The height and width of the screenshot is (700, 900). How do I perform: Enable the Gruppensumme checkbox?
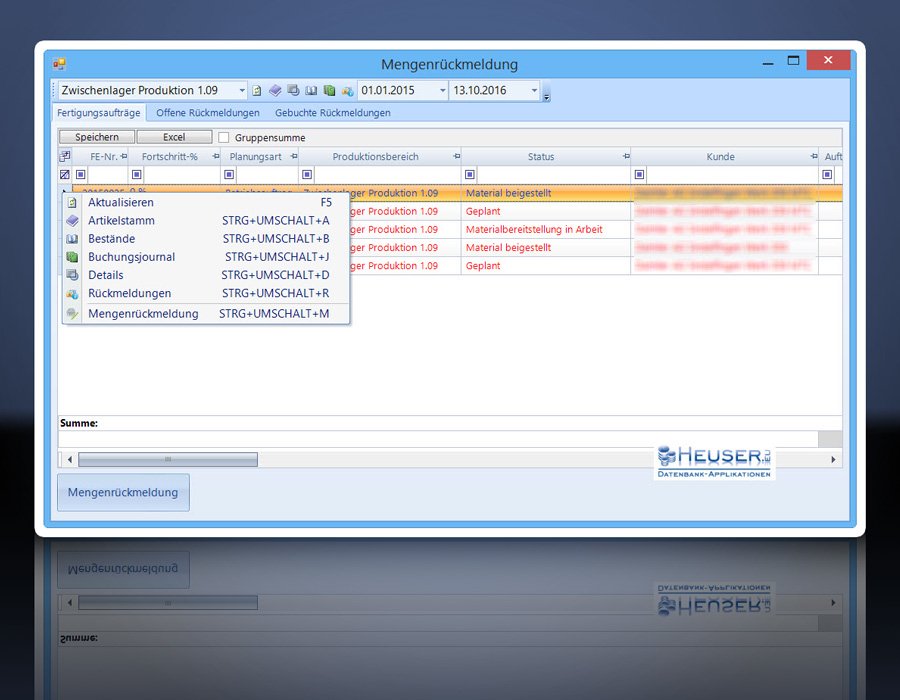(224, 138)
